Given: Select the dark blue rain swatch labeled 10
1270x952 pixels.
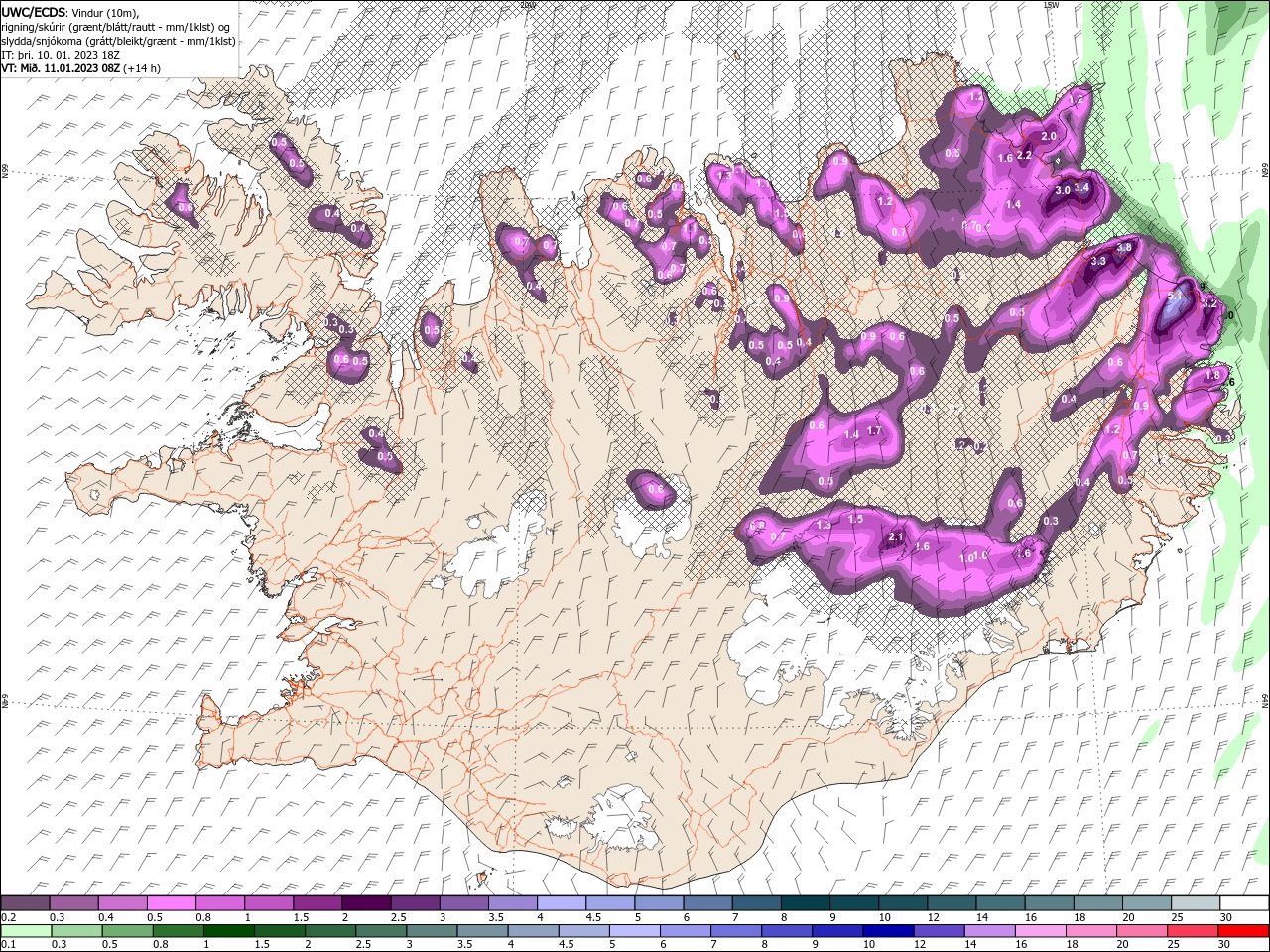Looking at the screenshot, I should pyautogui.click(x=887, y=930).
